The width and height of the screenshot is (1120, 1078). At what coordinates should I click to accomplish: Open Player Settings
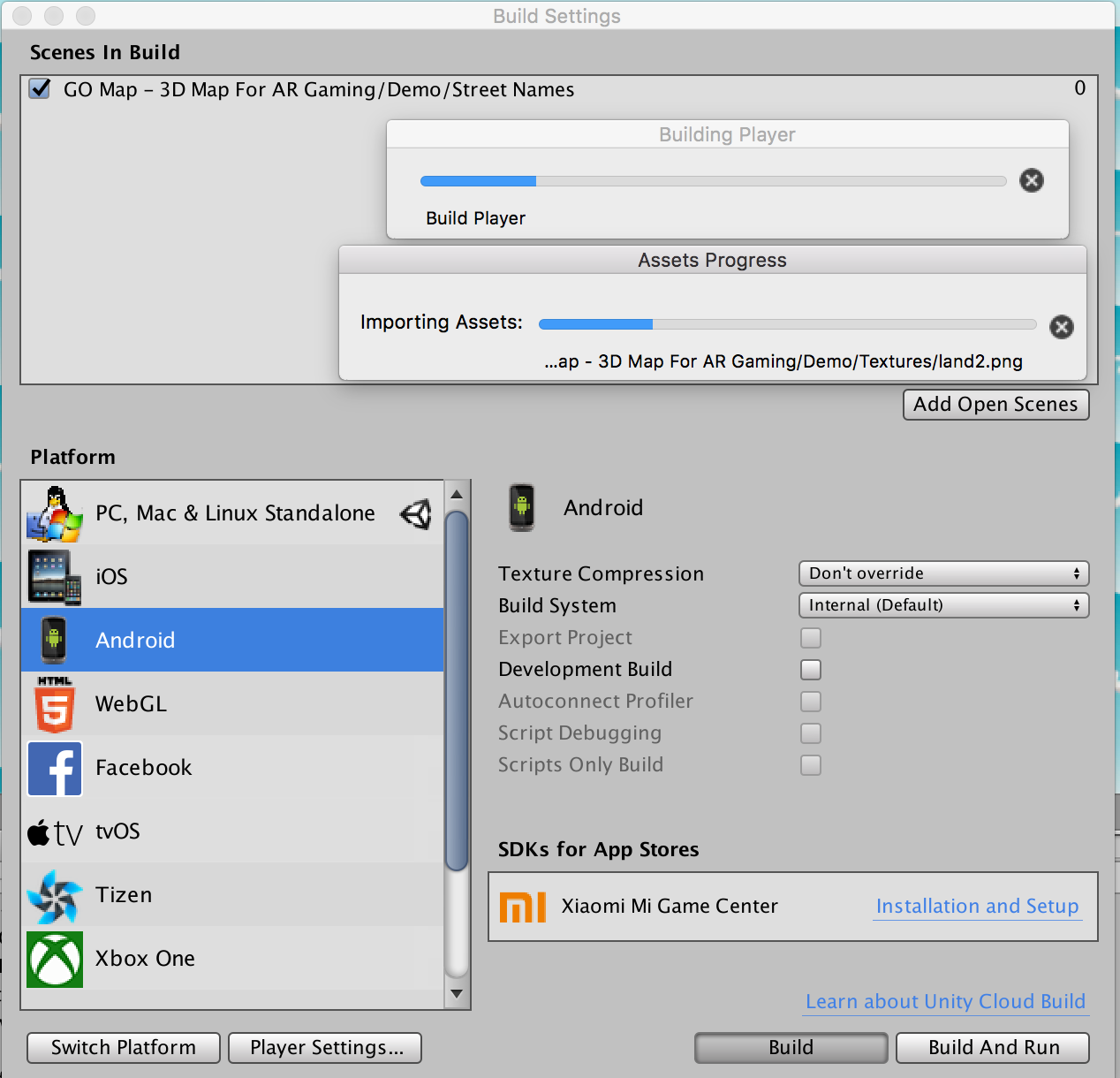click(325, 1048)
